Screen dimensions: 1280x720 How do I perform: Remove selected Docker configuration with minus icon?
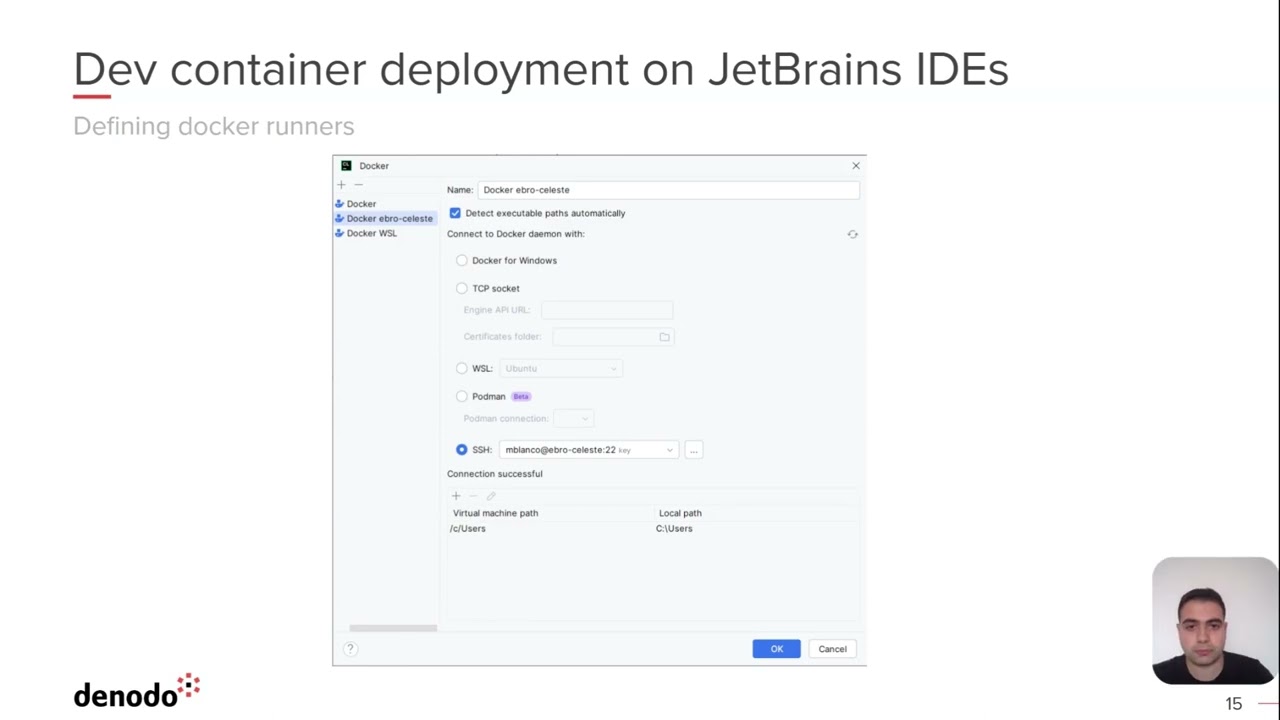[x=358, y=185]
